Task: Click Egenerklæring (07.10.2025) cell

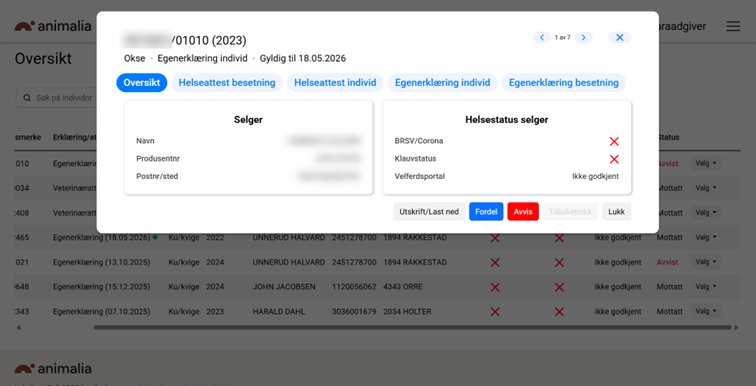Action: [x=101, y=311]
